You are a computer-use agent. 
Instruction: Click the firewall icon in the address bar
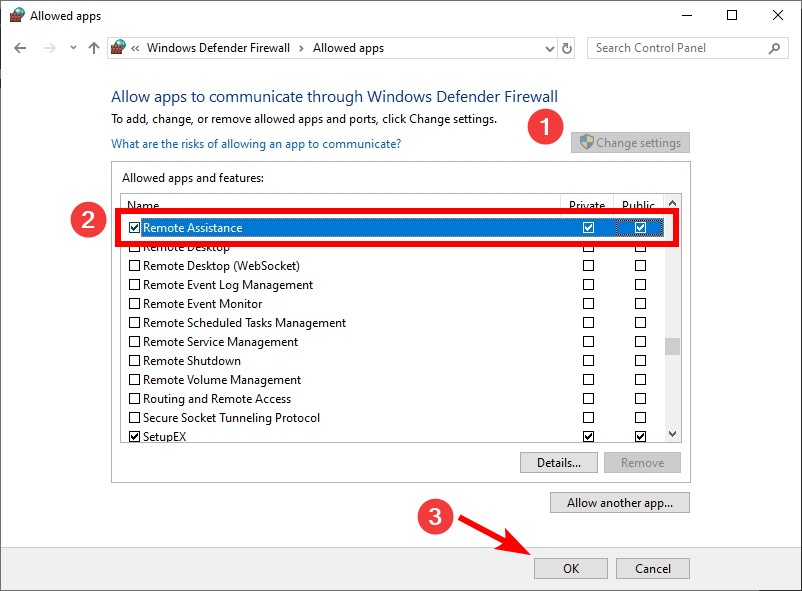coord(118,48)
